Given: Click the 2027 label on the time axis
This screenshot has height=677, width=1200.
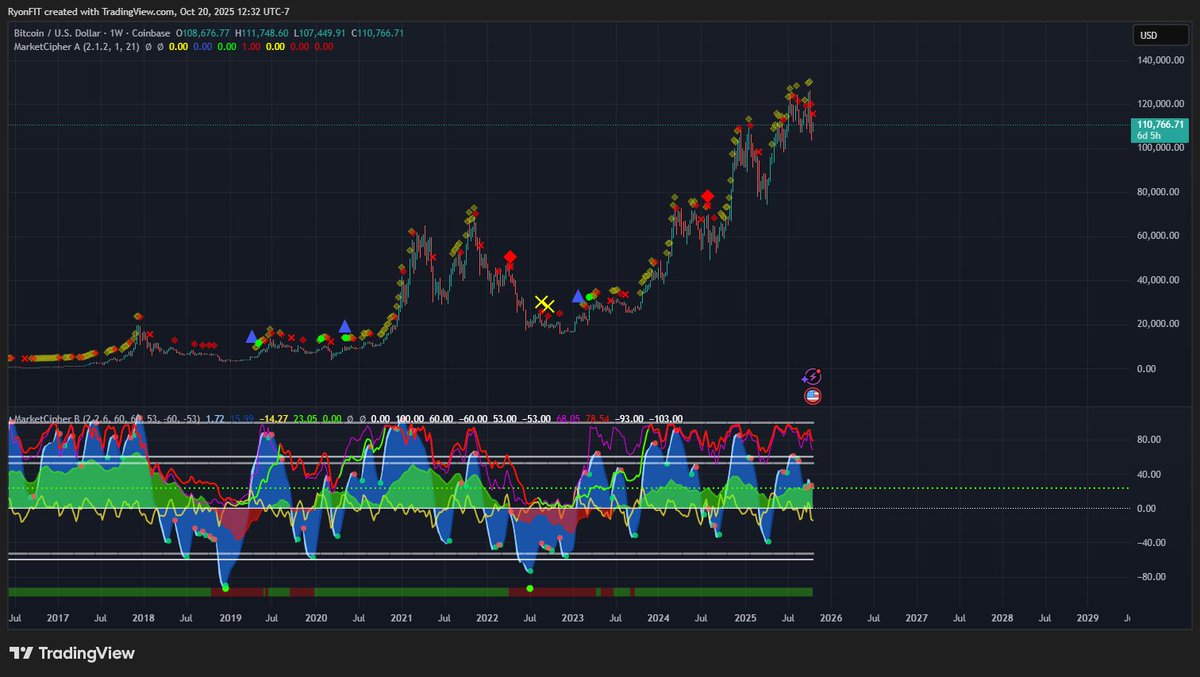Looking at the screenshot, I should click(916, 619).
